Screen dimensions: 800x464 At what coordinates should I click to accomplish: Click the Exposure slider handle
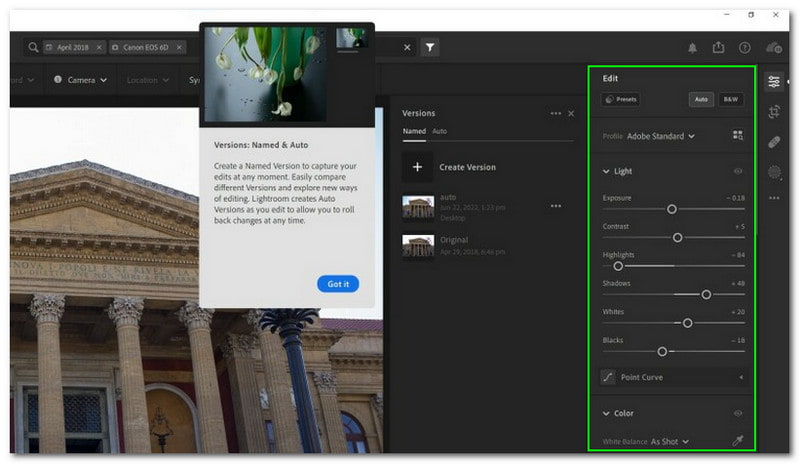tap(672, 209)
